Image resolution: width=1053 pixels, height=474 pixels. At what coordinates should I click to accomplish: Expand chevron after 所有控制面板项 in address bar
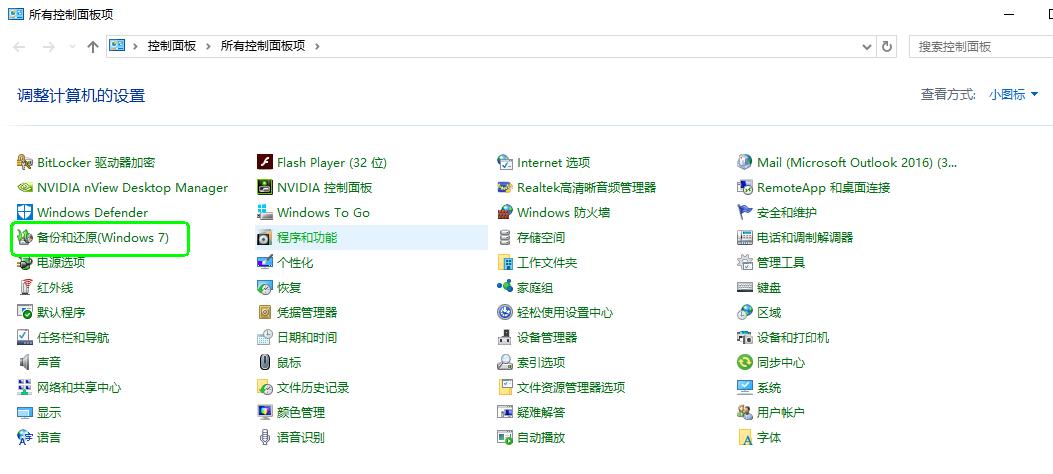(317, 46)
